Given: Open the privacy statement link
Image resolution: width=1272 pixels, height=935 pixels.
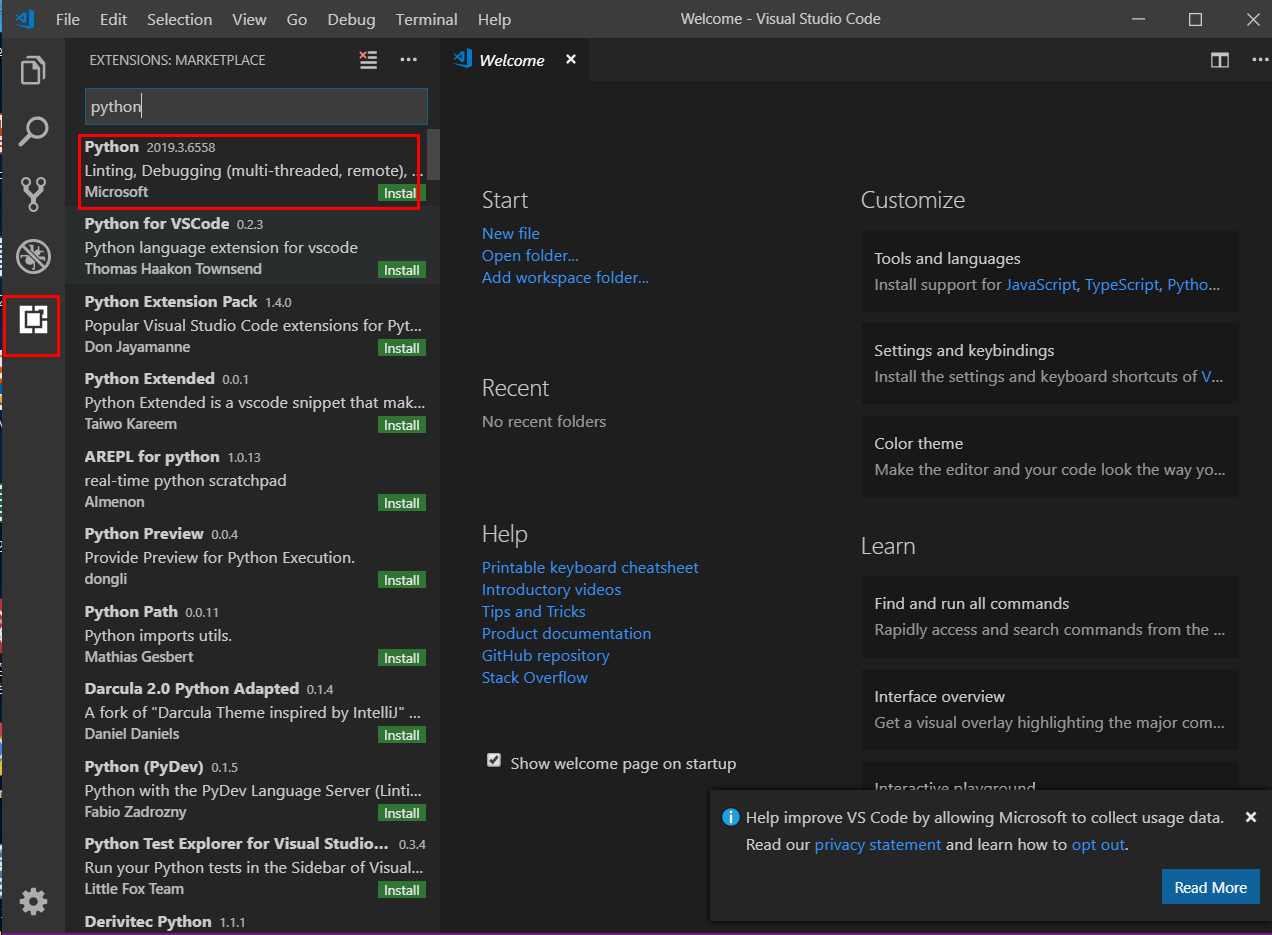Looking at the screenshot, I should click(x=877, y=844).
